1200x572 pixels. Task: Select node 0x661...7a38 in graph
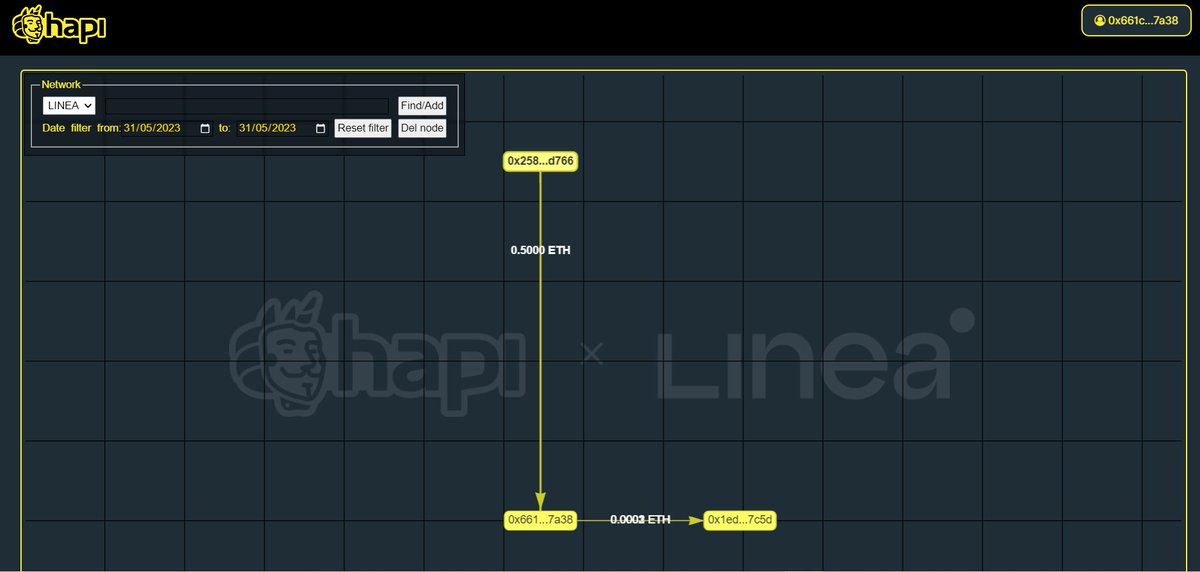(x=540, y=520)
